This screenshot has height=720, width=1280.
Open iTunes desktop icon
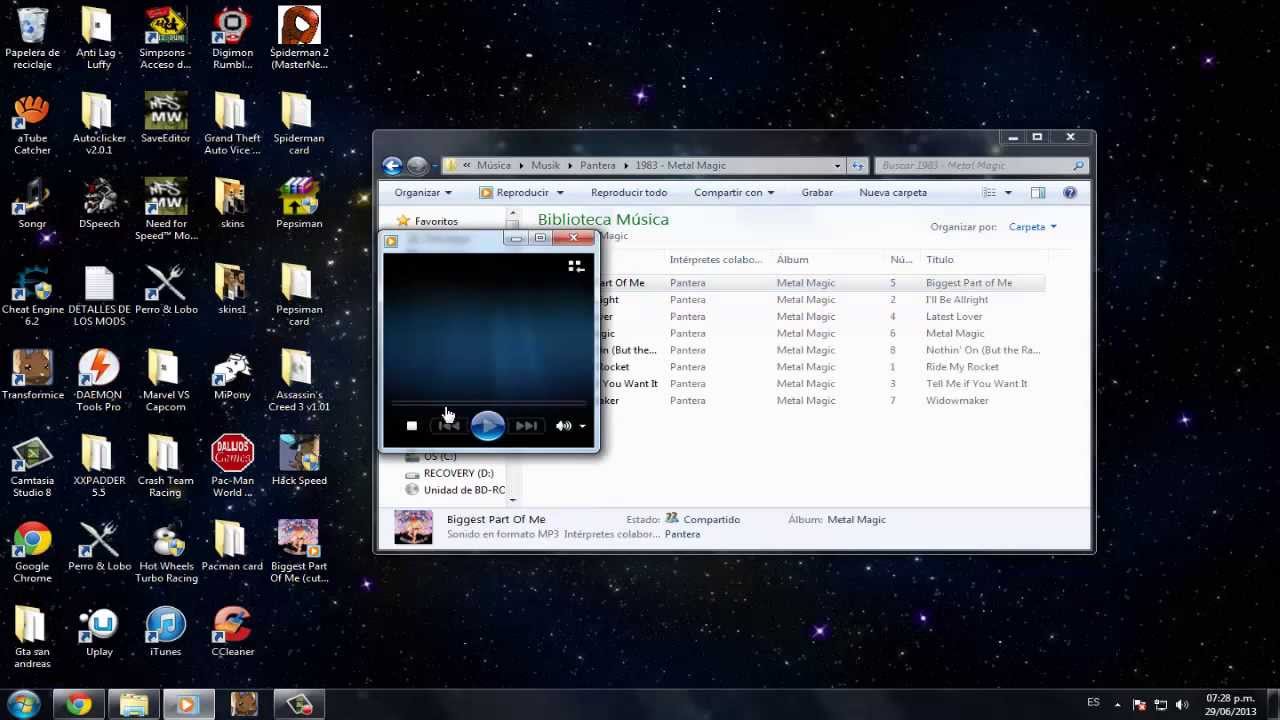tap(166, 632)
